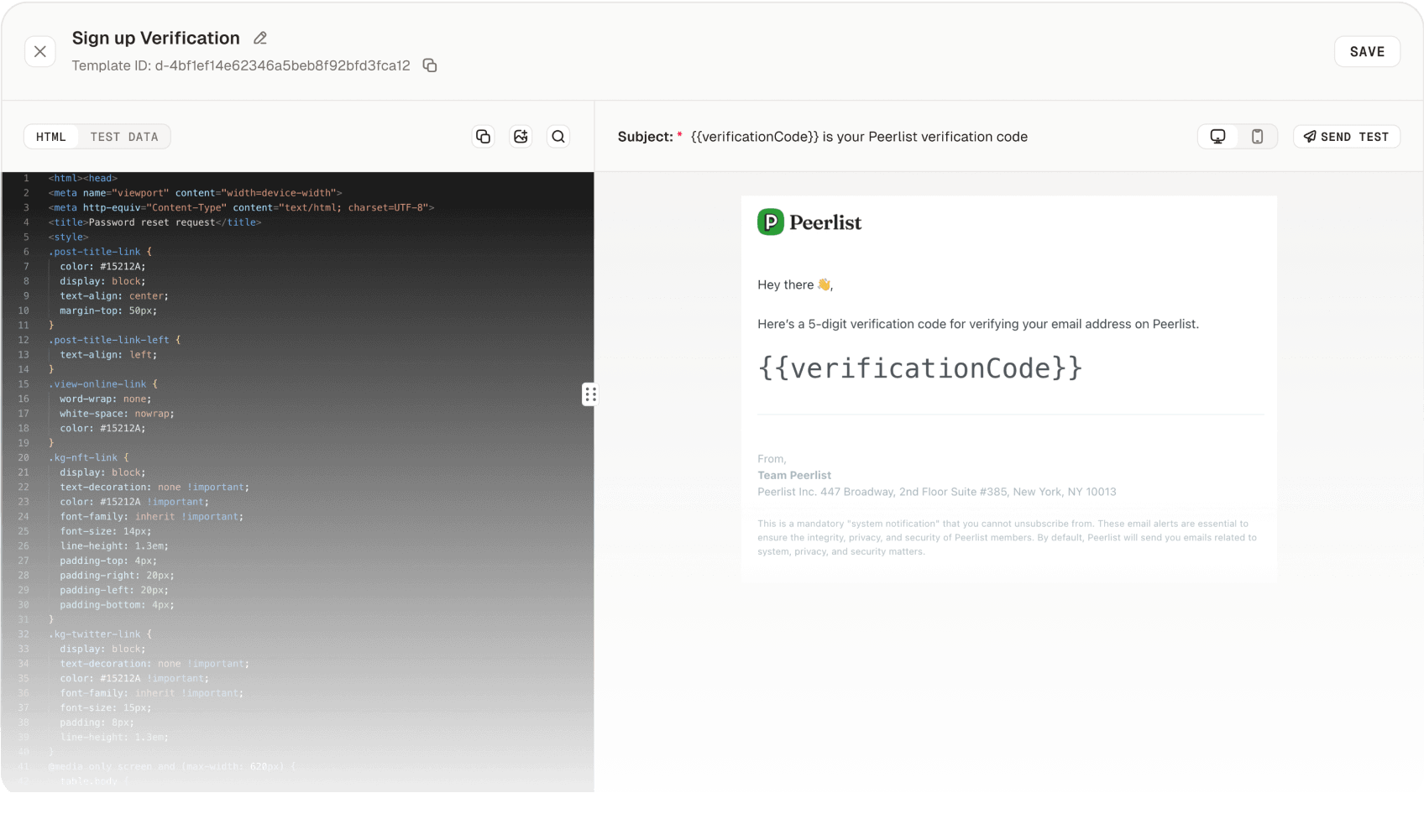Screen dimensions: 1424x840
Task: Copy the Template ID using its copy icon
Action: 430,65
